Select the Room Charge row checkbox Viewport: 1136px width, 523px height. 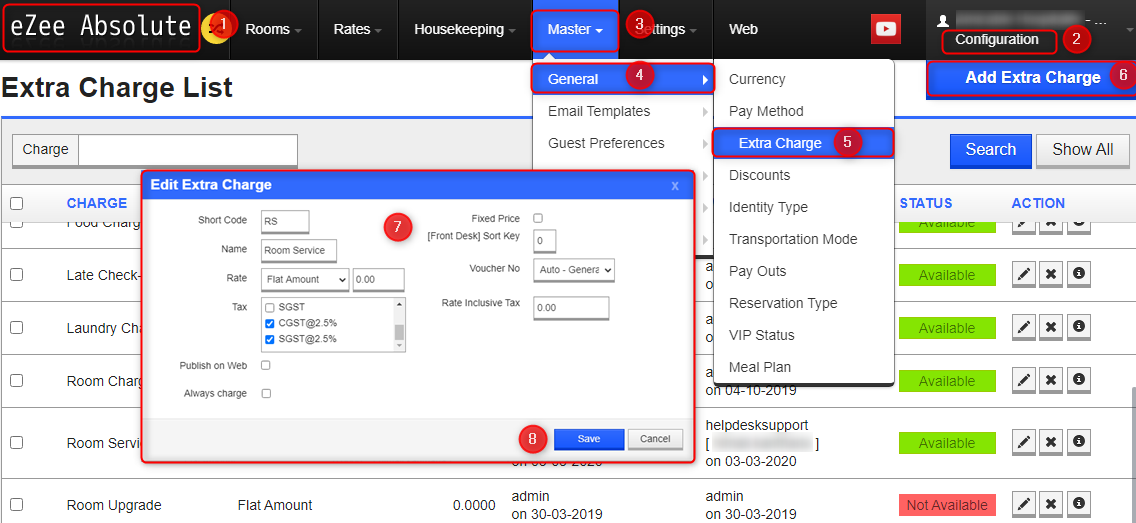[16, 380]
